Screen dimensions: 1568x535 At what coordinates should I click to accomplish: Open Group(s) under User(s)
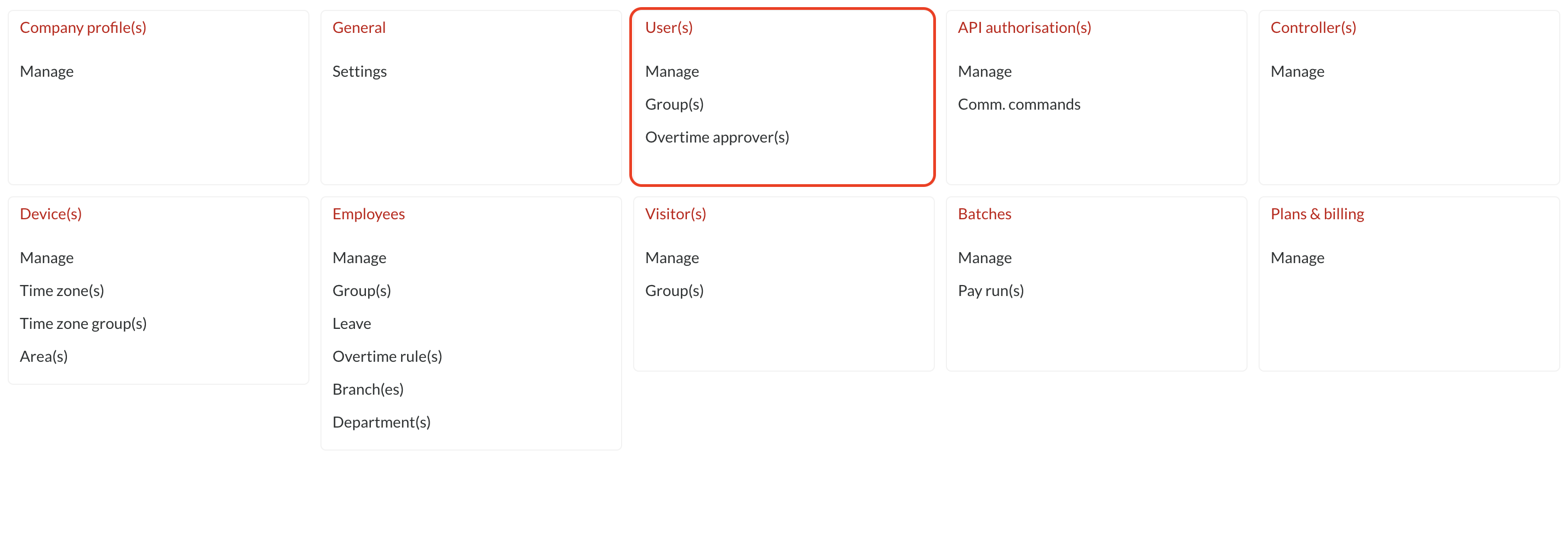[x=674, y=104]
